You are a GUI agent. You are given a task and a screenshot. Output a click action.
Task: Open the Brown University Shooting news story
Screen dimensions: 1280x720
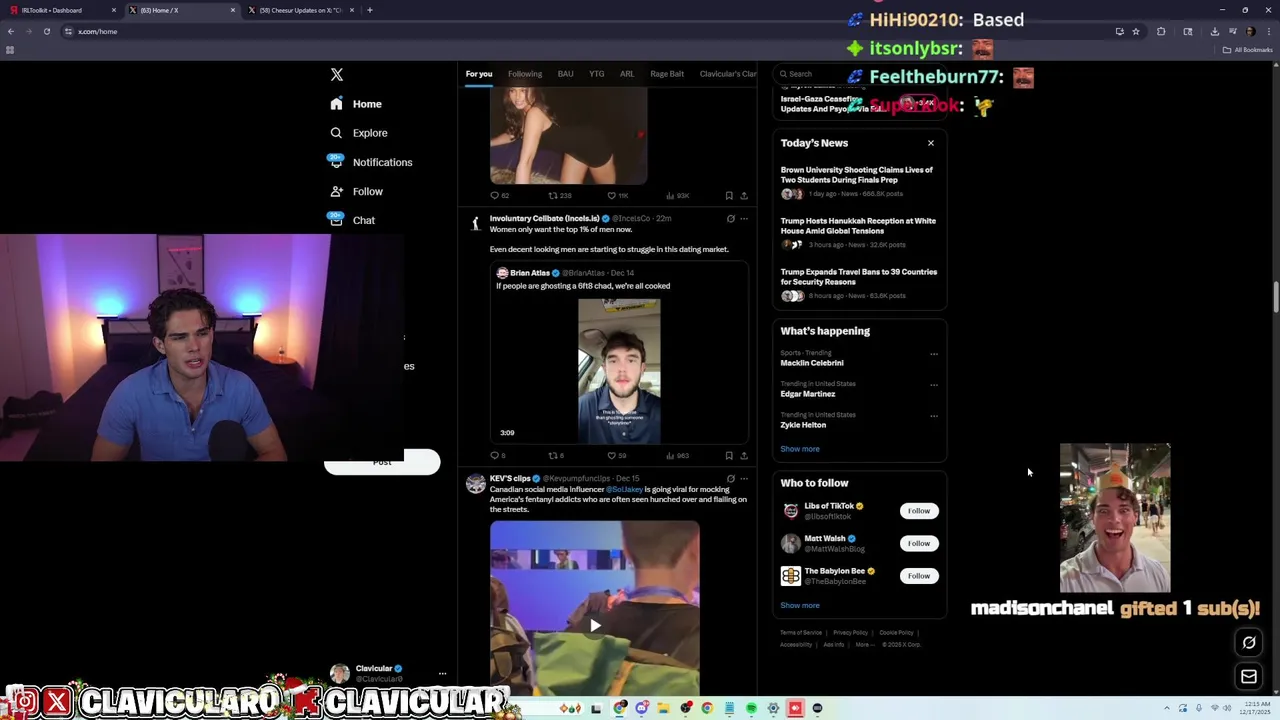tap(858, 181)
